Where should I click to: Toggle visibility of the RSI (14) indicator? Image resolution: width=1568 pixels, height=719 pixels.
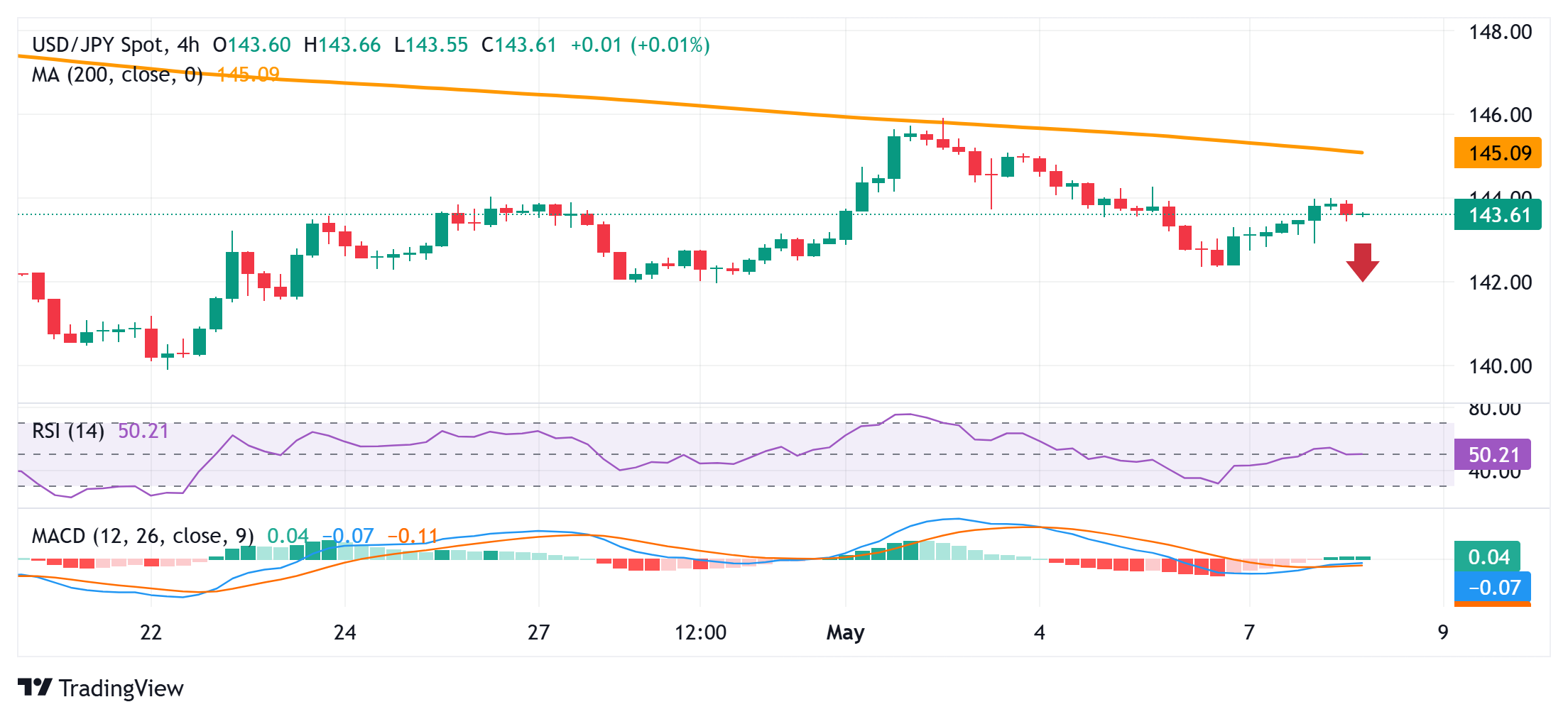tap(67, 431)
